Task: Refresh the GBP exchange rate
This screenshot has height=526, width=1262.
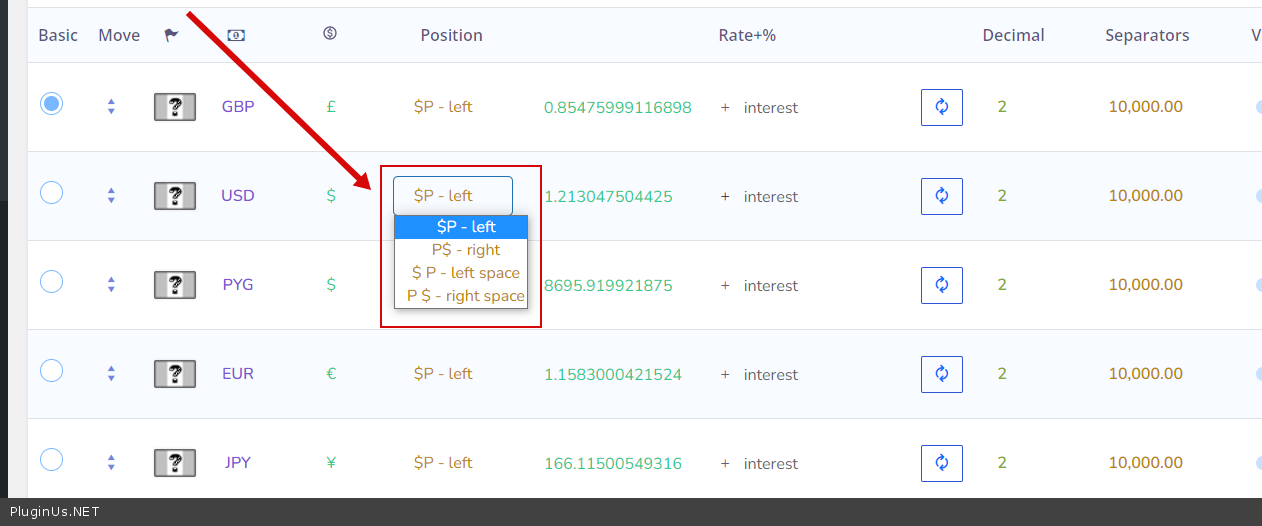Action: pos(941,107)
